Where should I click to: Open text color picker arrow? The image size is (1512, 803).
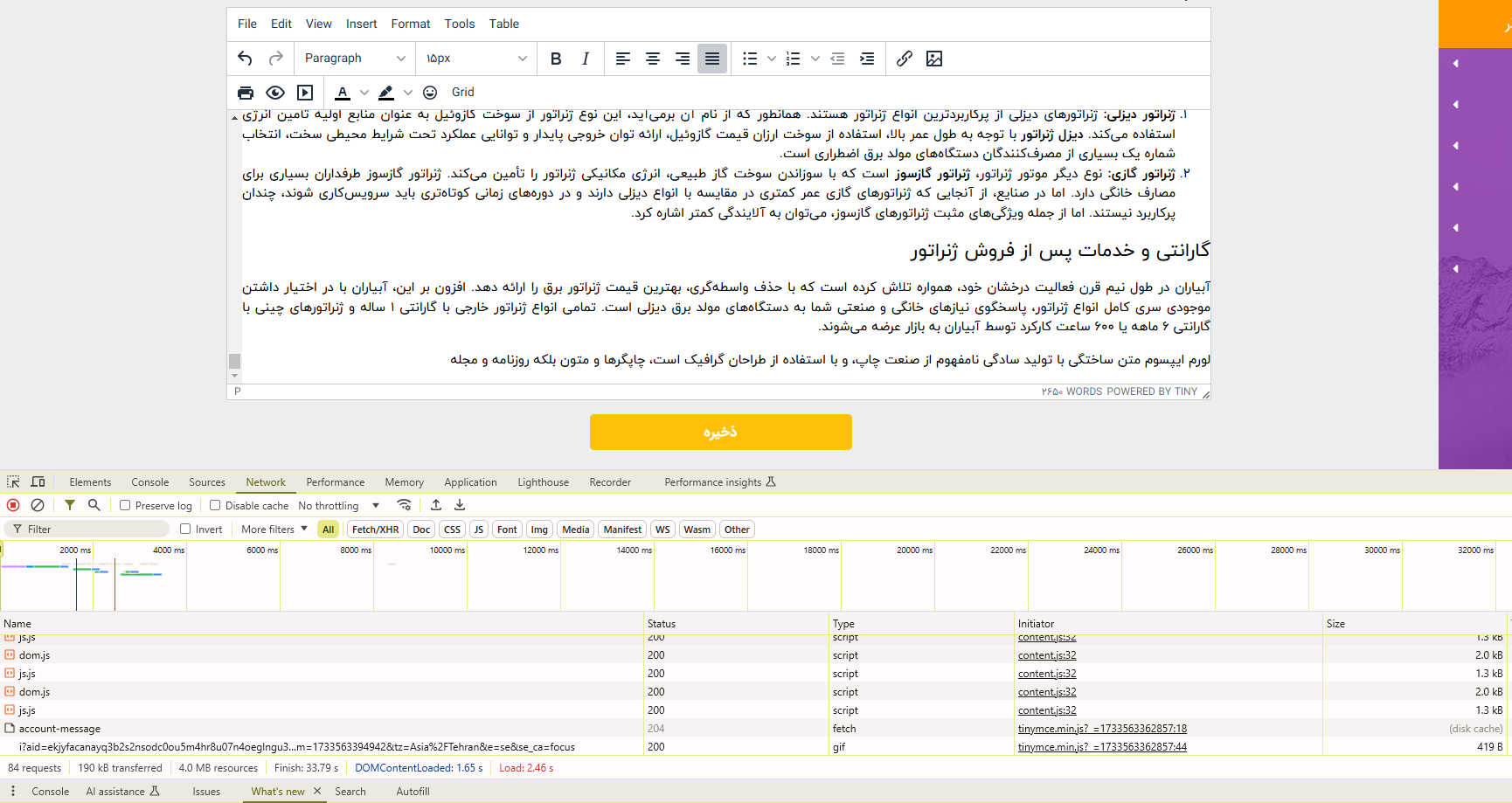pyautogui.click(x=364, y=93)
